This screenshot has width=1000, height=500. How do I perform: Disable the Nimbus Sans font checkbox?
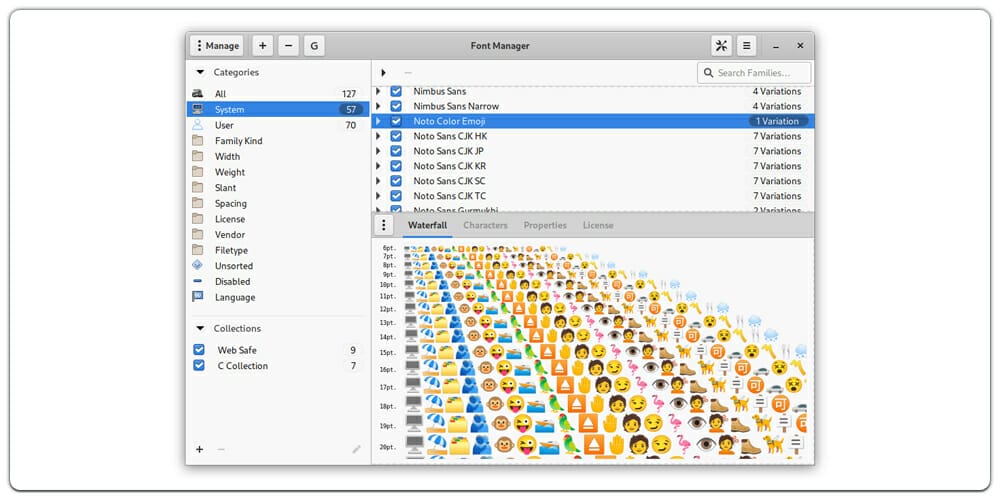[x=396, y=91]
